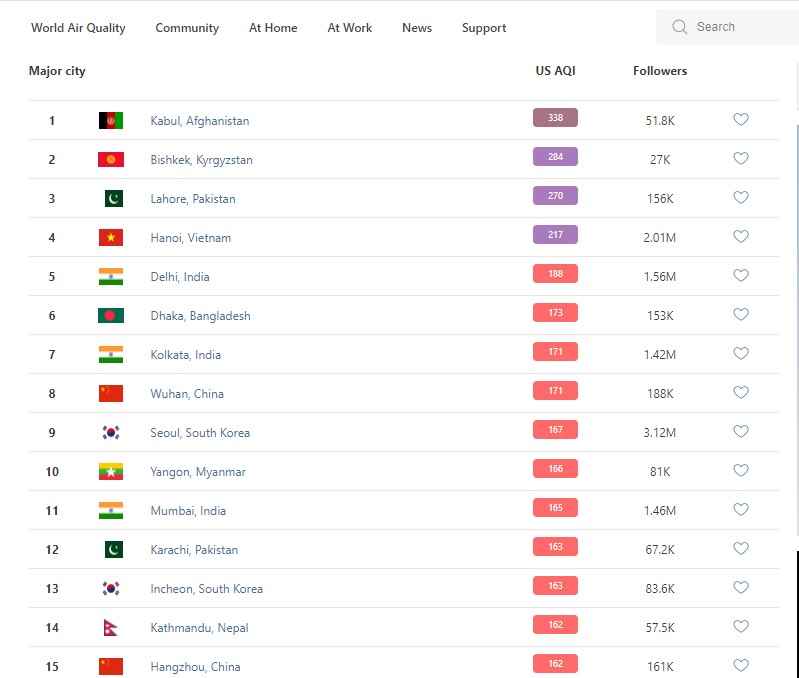Click the South Korea flag beside Seoul
Viewport: 799px width, 678px height.
(111, 433)
